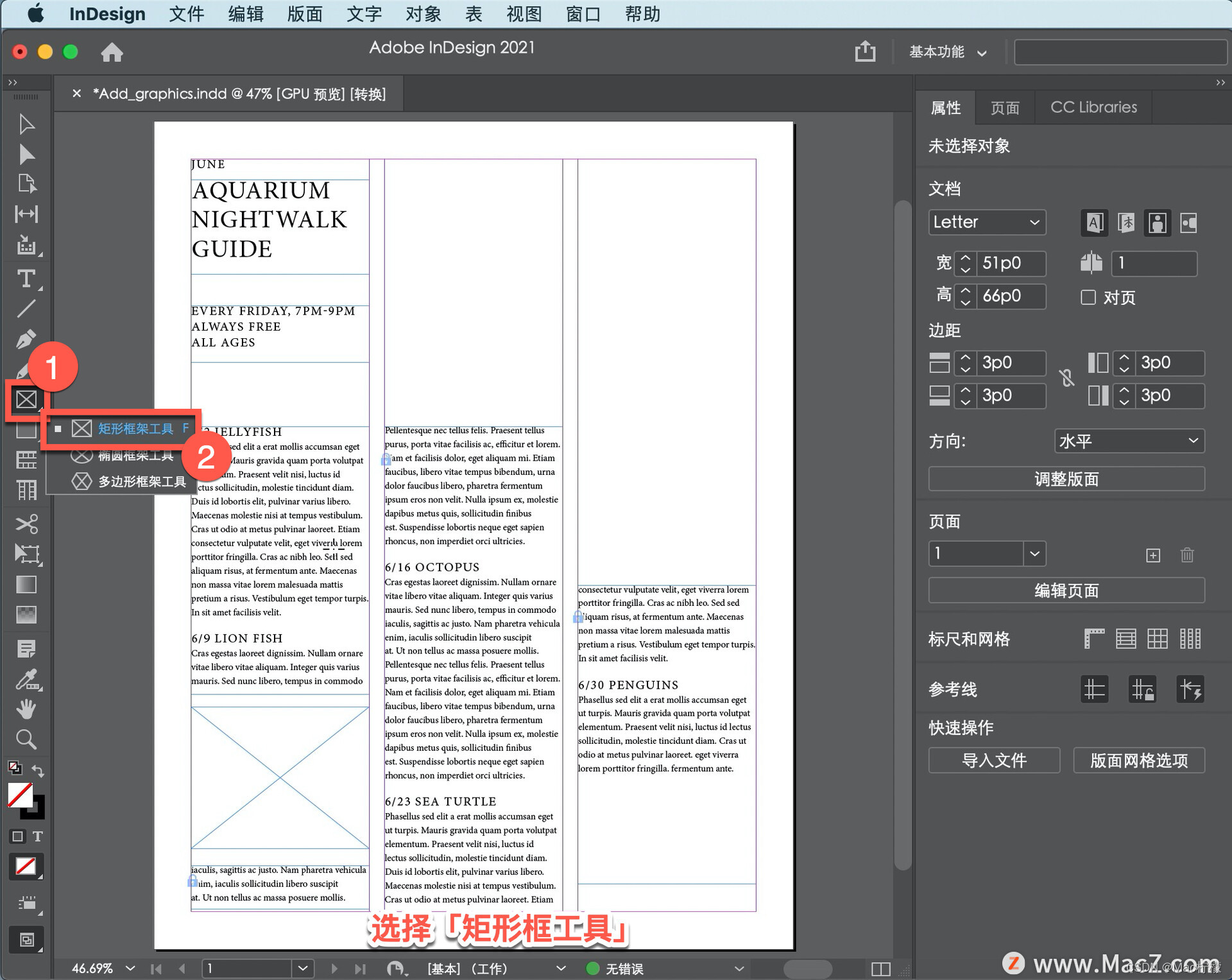The height and width of the screenshot is (980, 1232).
Task: Select the Scissors tool
Action: (x=26, y=524)
